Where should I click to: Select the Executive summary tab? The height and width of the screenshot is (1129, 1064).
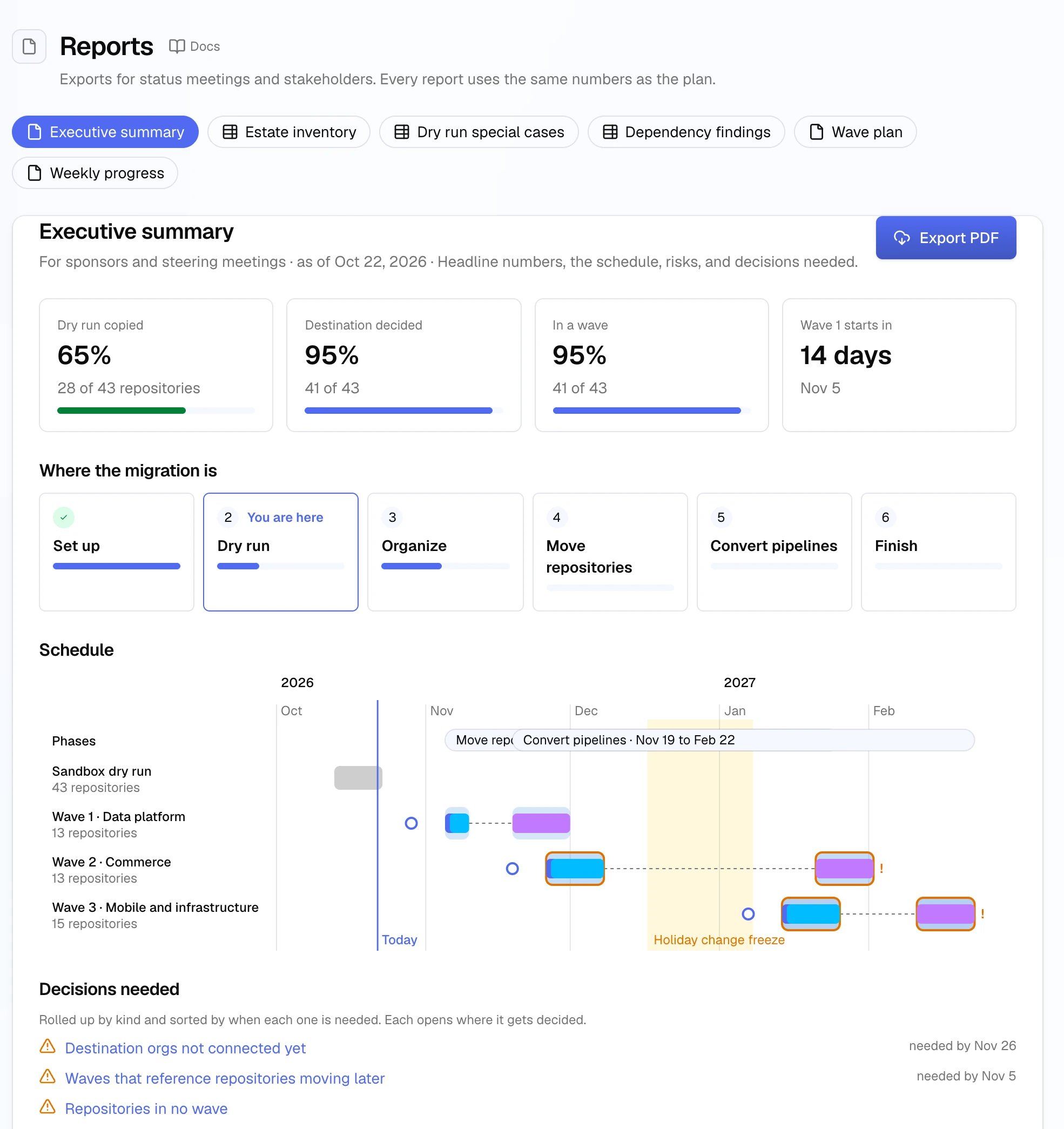coord(105,132)
